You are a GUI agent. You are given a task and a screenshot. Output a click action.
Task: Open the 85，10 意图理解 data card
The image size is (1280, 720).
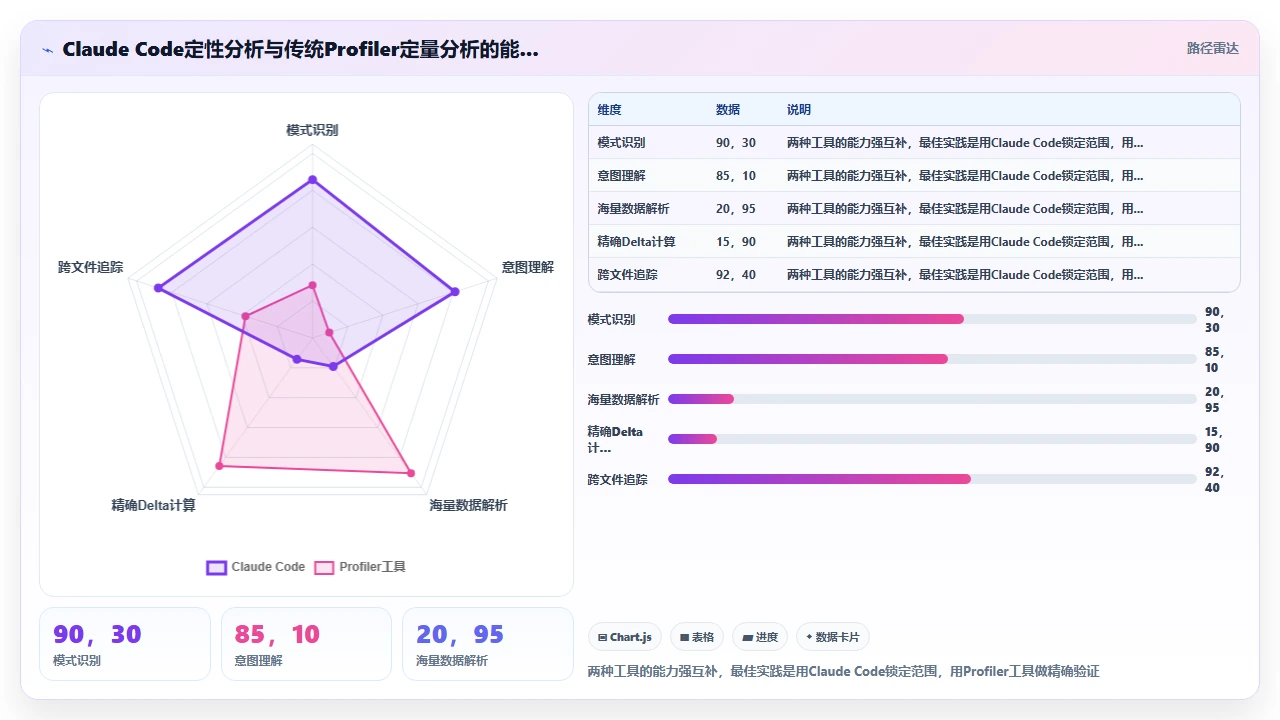coord(306,644)
